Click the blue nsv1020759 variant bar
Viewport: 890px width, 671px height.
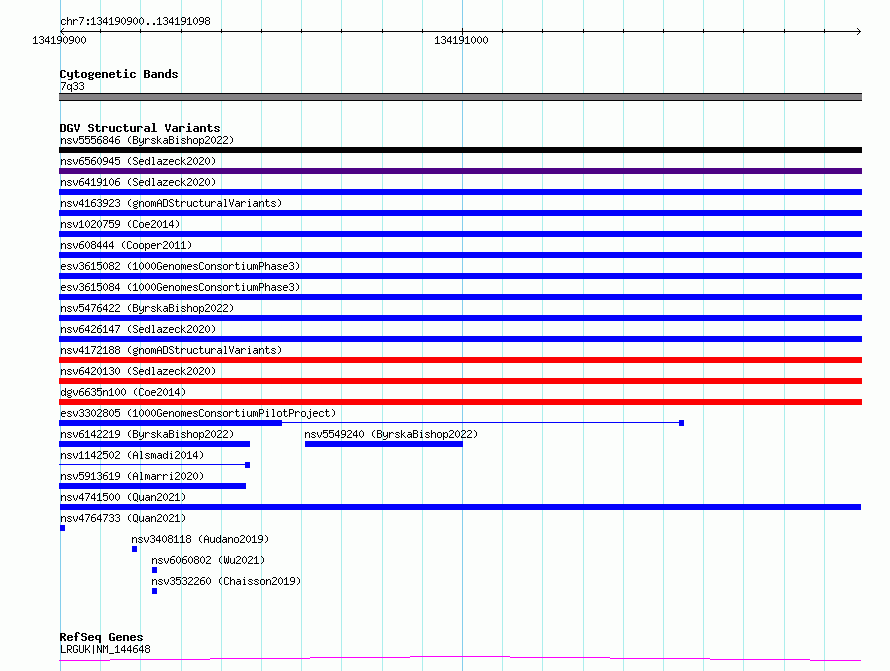[460, 234]
